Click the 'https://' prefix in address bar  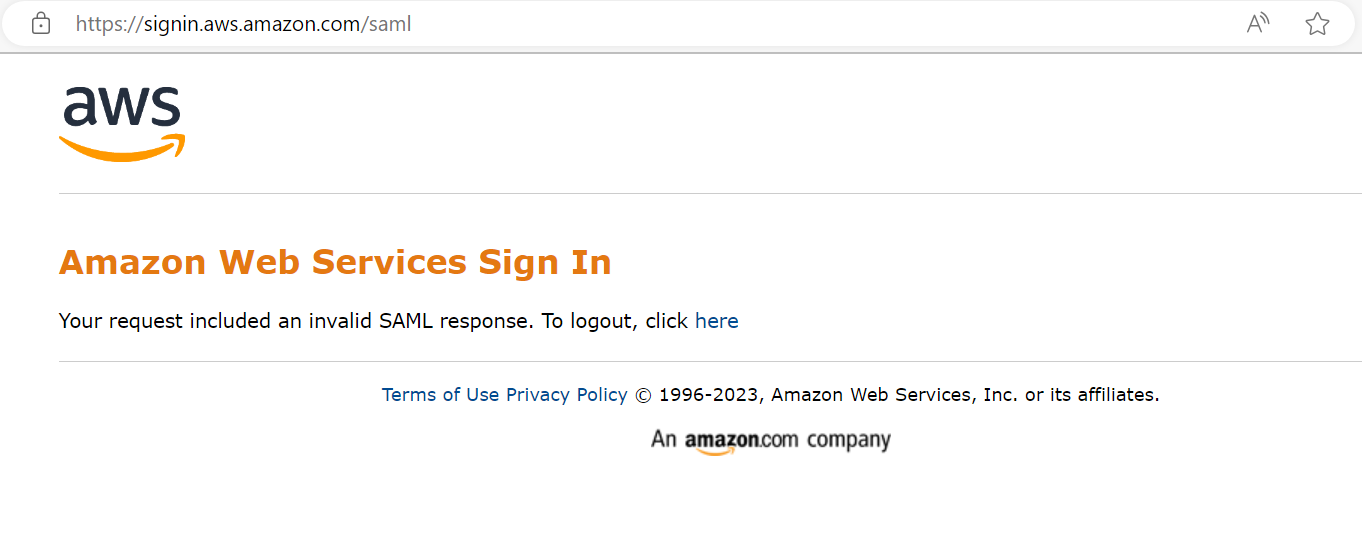pos(109,24)
